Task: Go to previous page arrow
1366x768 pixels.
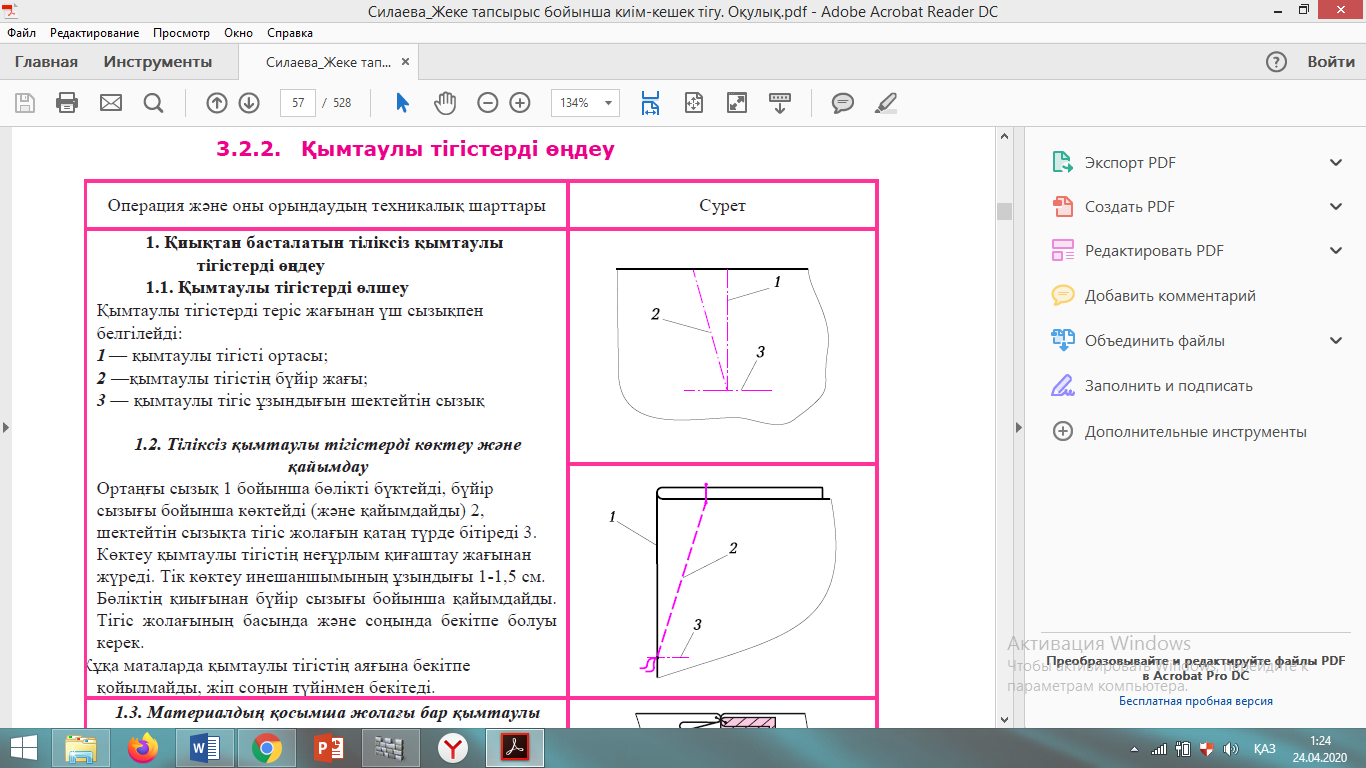Action: (217, 103)
